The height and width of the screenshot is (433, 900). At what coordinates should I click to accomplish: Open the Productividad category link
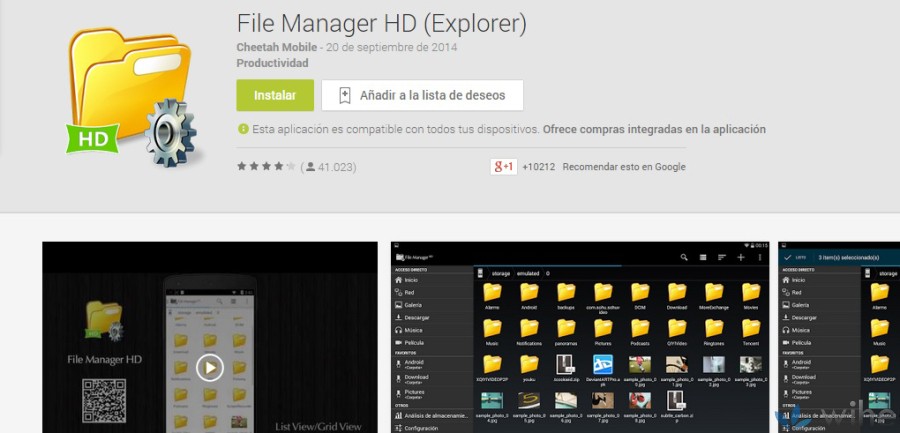[273, 63]
